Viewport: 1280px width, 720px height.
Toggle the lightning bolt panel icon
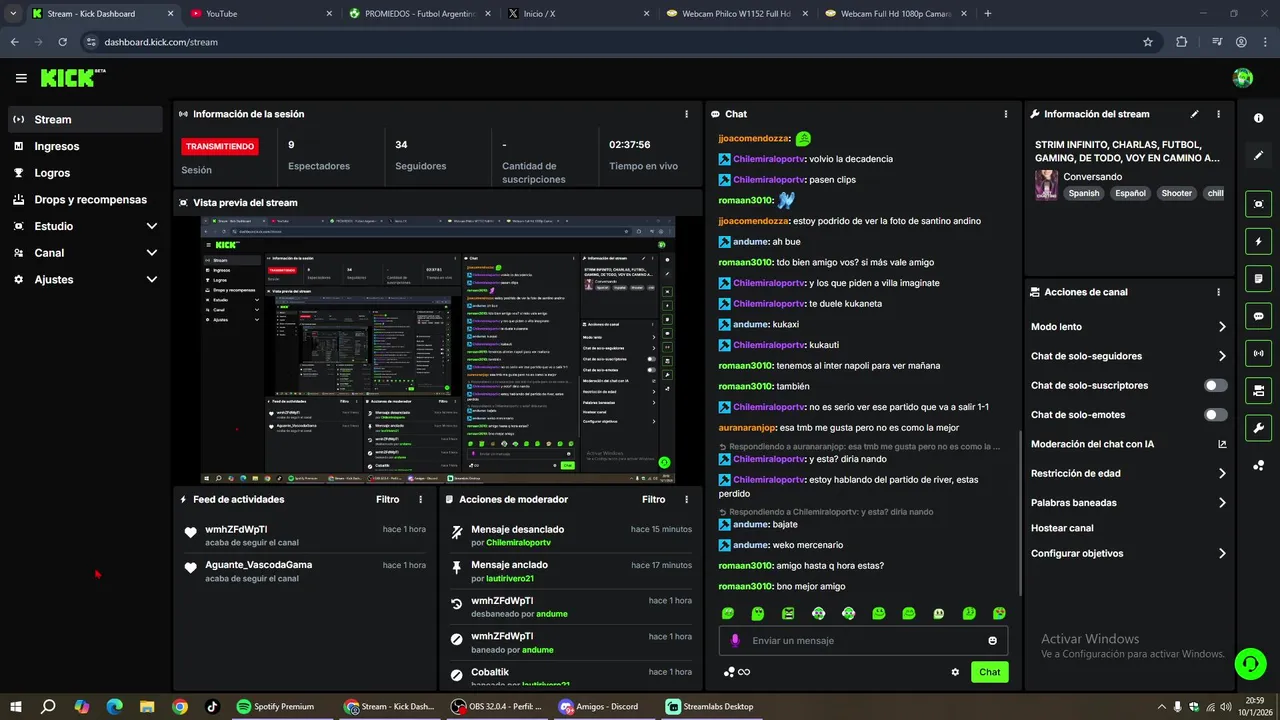tap(1258, 241)
